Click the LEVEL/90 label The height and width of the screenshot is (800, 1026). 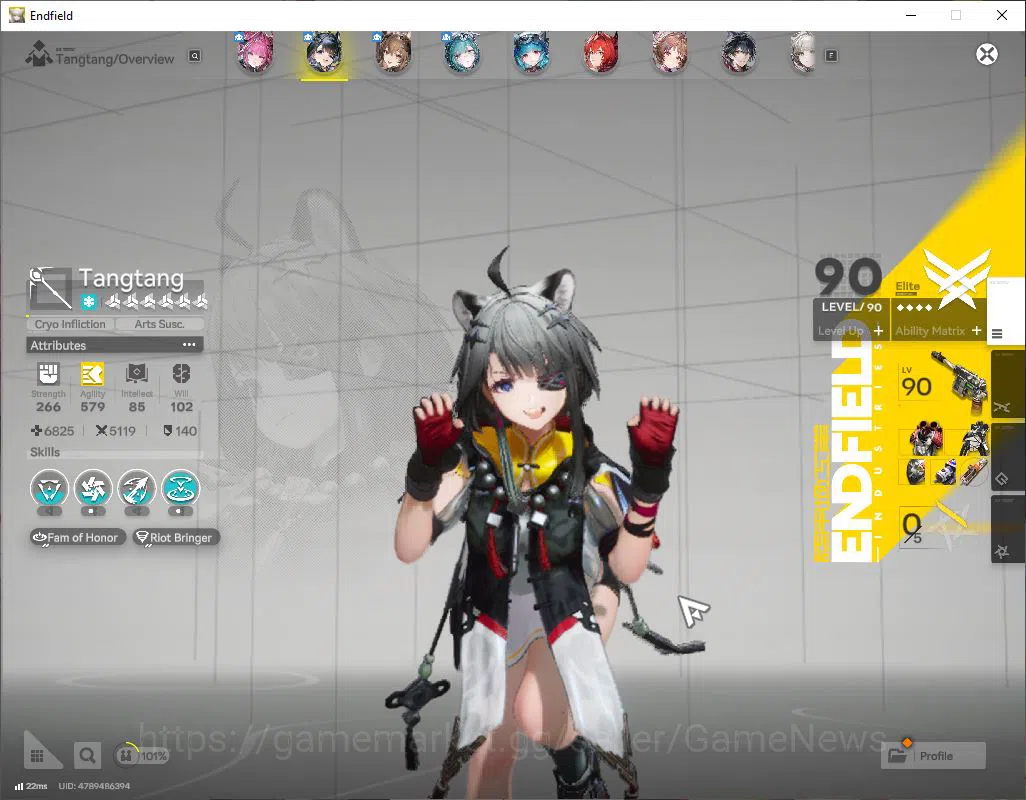tap(851, 307)
